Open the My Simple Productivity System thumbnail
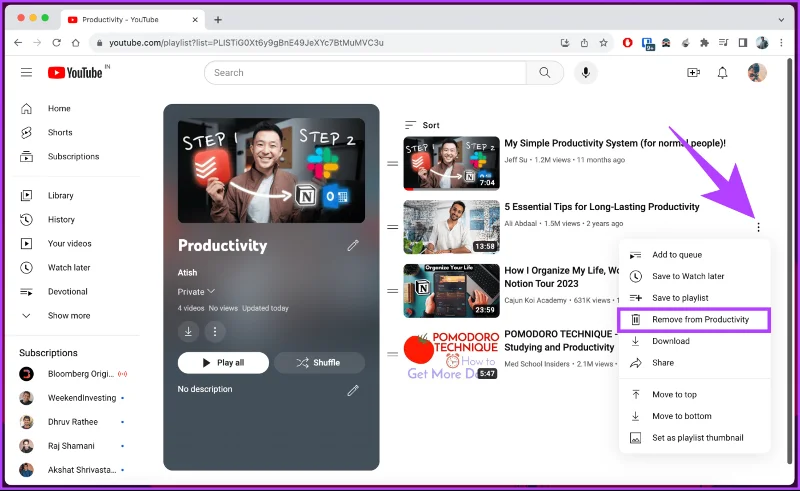Screen dimensions: 800x491 pos(452,163)
